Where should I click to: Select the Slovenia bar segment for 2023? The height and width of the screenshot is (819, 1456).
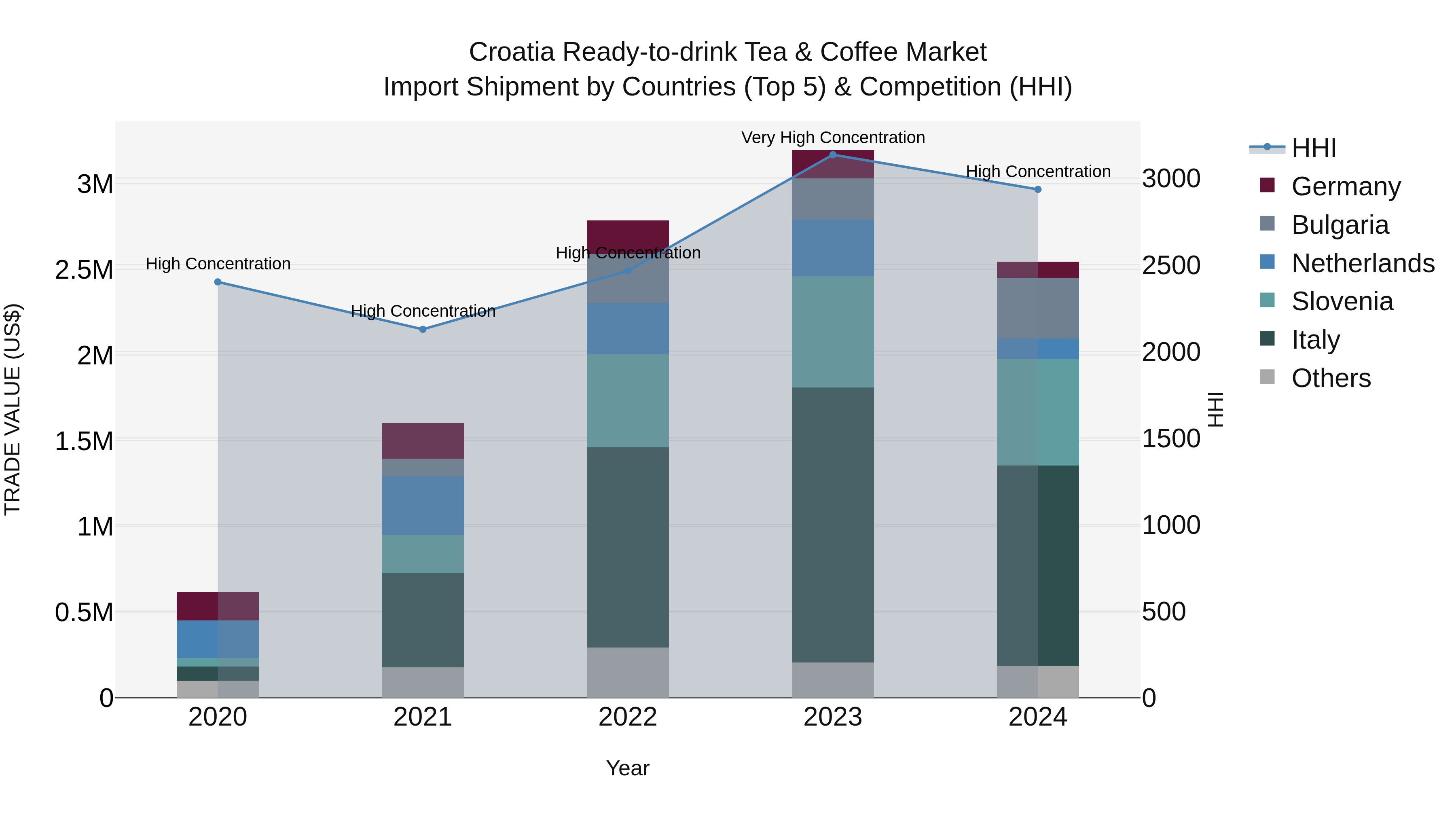click(833, 332)
